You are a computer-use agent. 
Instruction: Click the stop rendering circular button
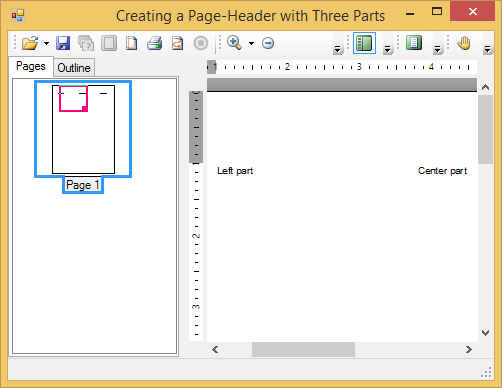[201, 43]
